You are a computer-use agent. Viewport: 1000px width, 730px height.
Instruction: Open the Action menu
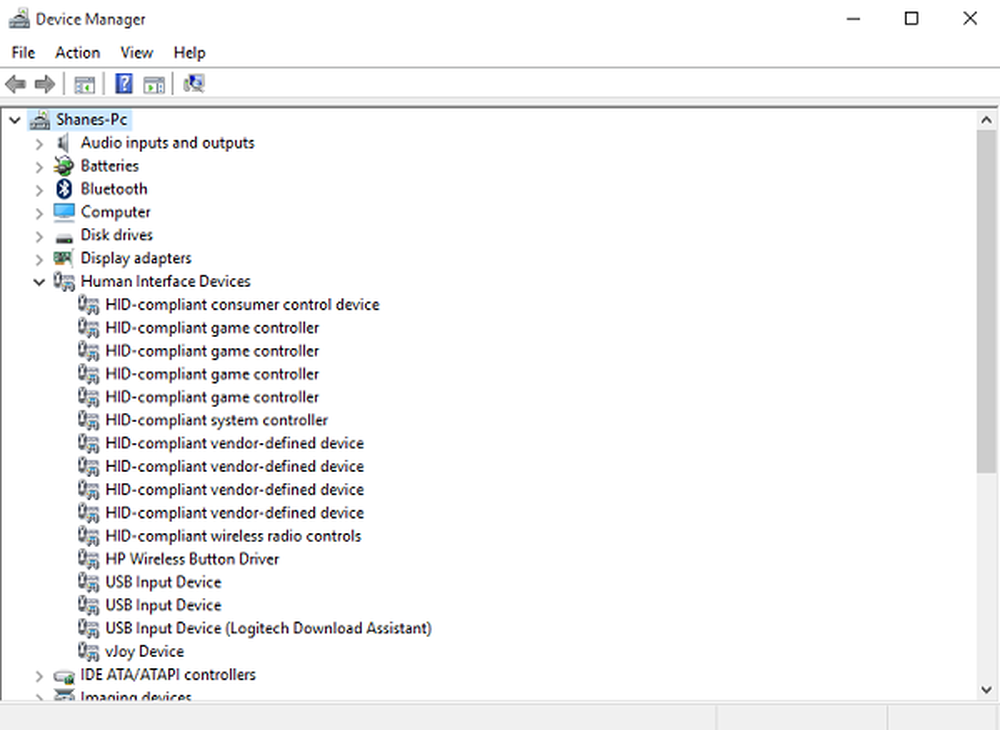point(77,53)
